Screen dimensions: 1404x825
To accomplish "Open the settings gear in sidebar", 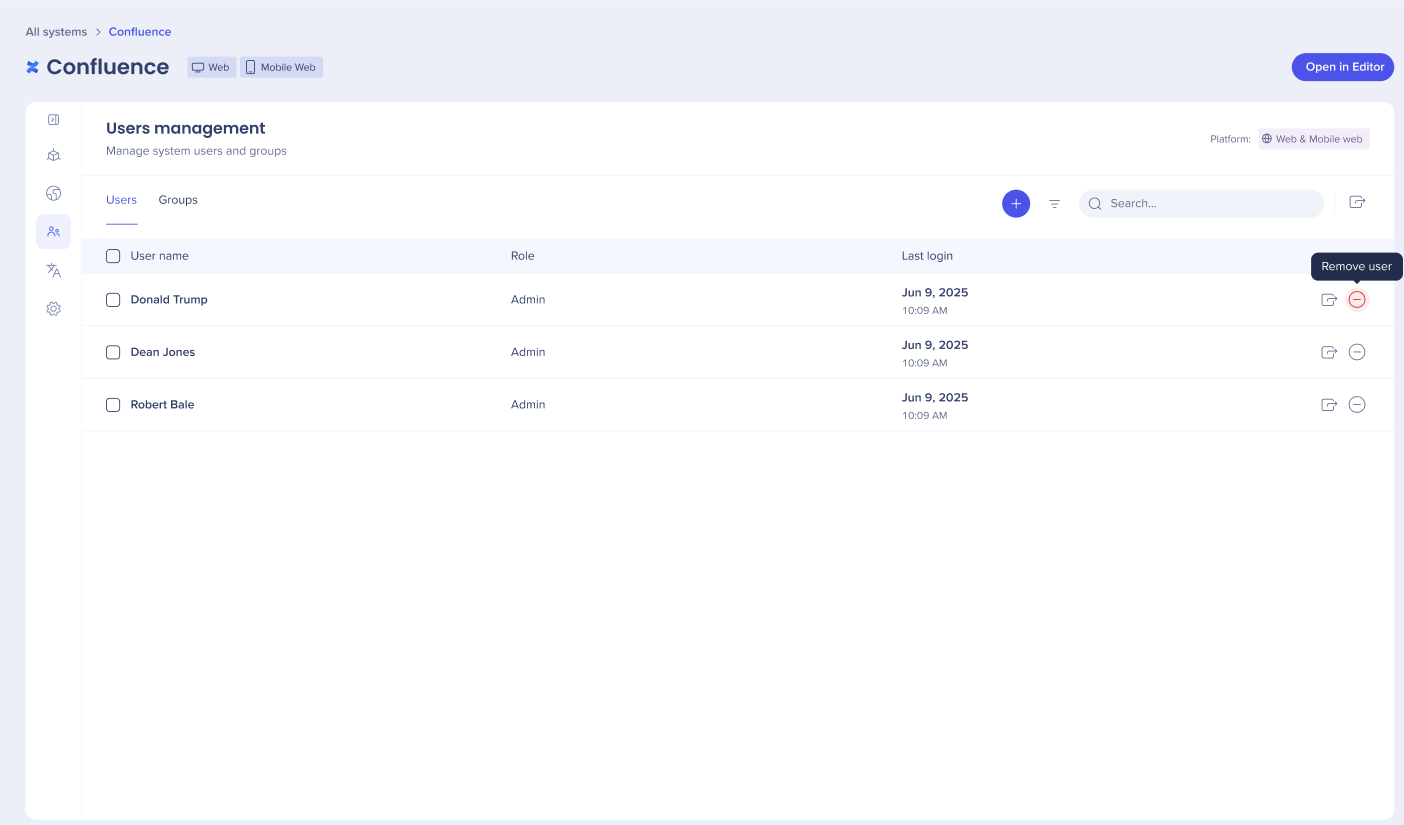I will click(x=54, y=309).
